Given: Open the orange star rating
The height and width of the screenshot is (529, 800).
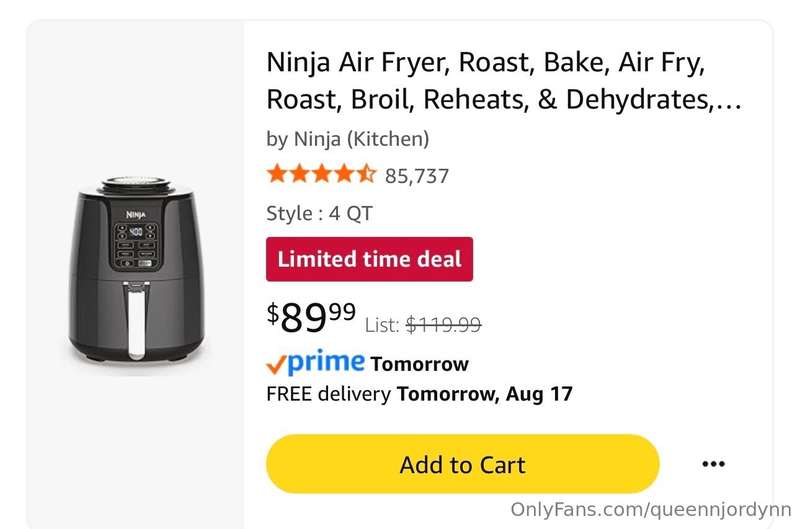Looking at the screenshot, I should (x=321, y=174).
